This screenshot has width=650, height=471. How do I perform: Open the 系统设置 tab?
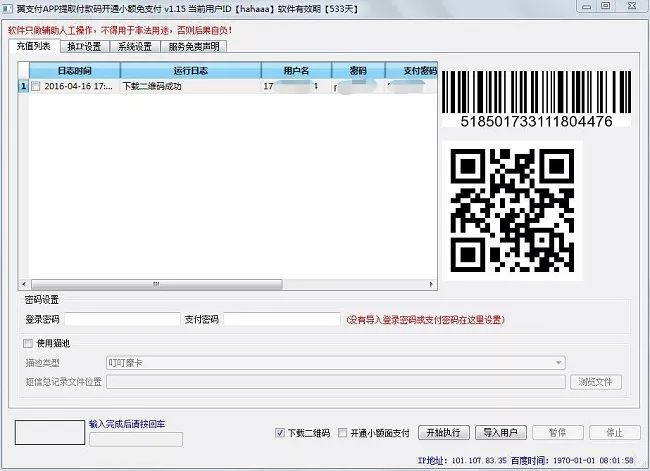point(135,46)
